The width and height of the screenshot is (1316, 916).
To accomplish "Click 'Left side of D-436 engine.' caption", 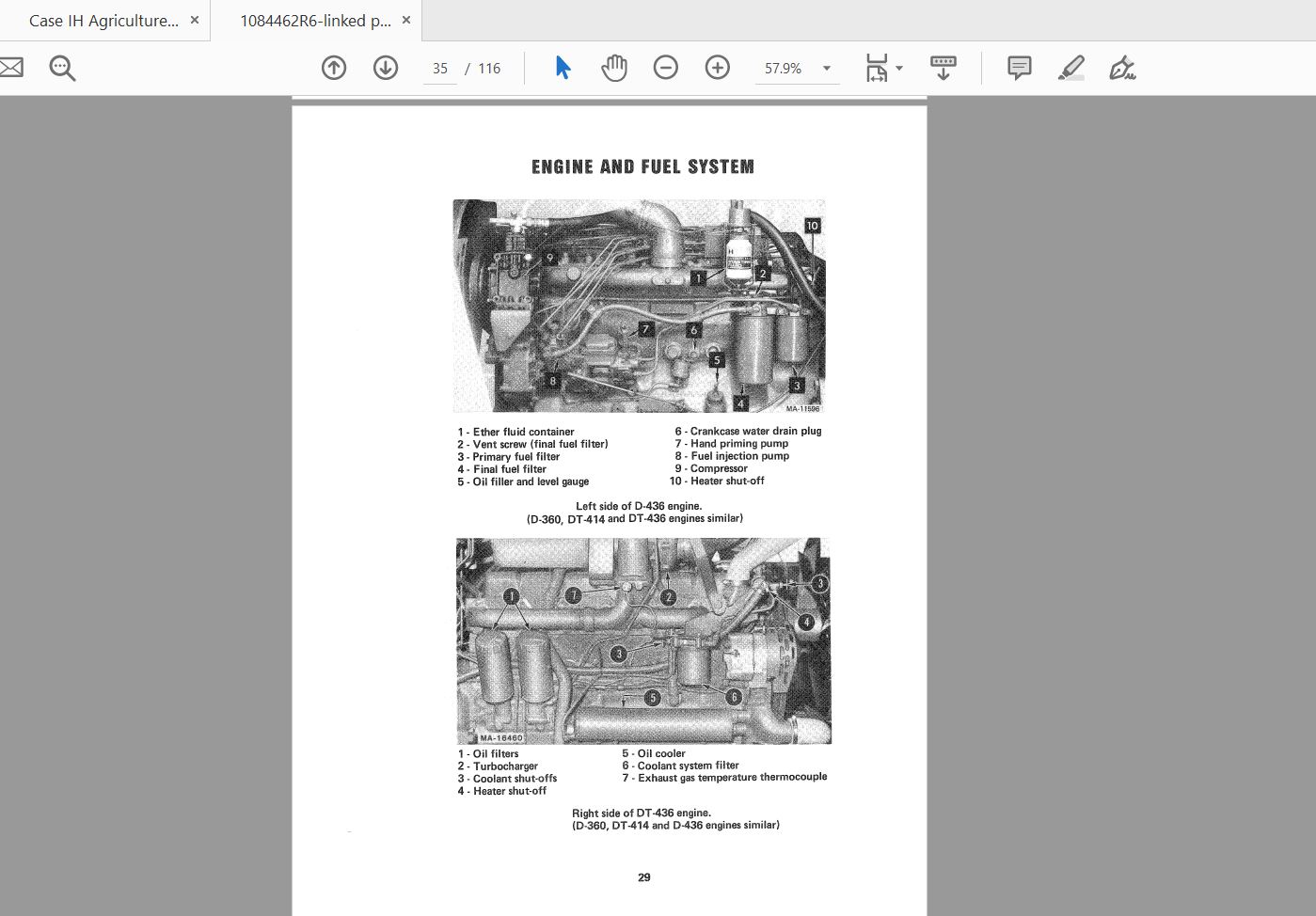I will [639, 506].
